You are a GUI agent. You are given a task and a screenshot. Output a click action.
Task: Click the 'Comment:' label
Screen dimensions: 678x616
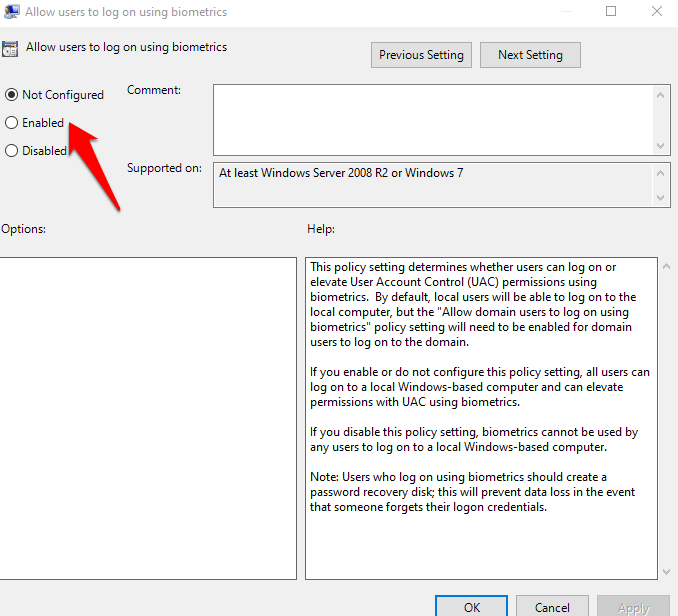(x=154, y=90)
